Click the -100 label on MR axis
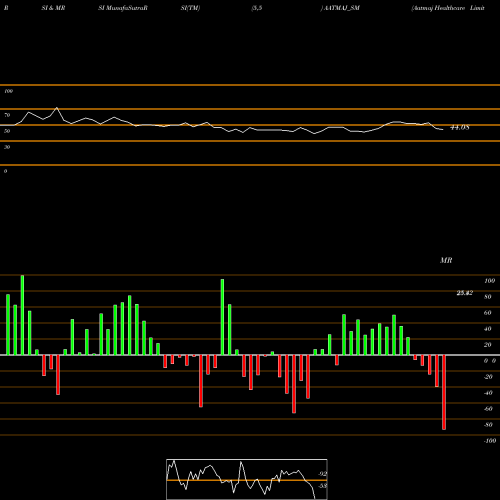The height and width of the screenshot is (500, 500). [x=490, y=441]
